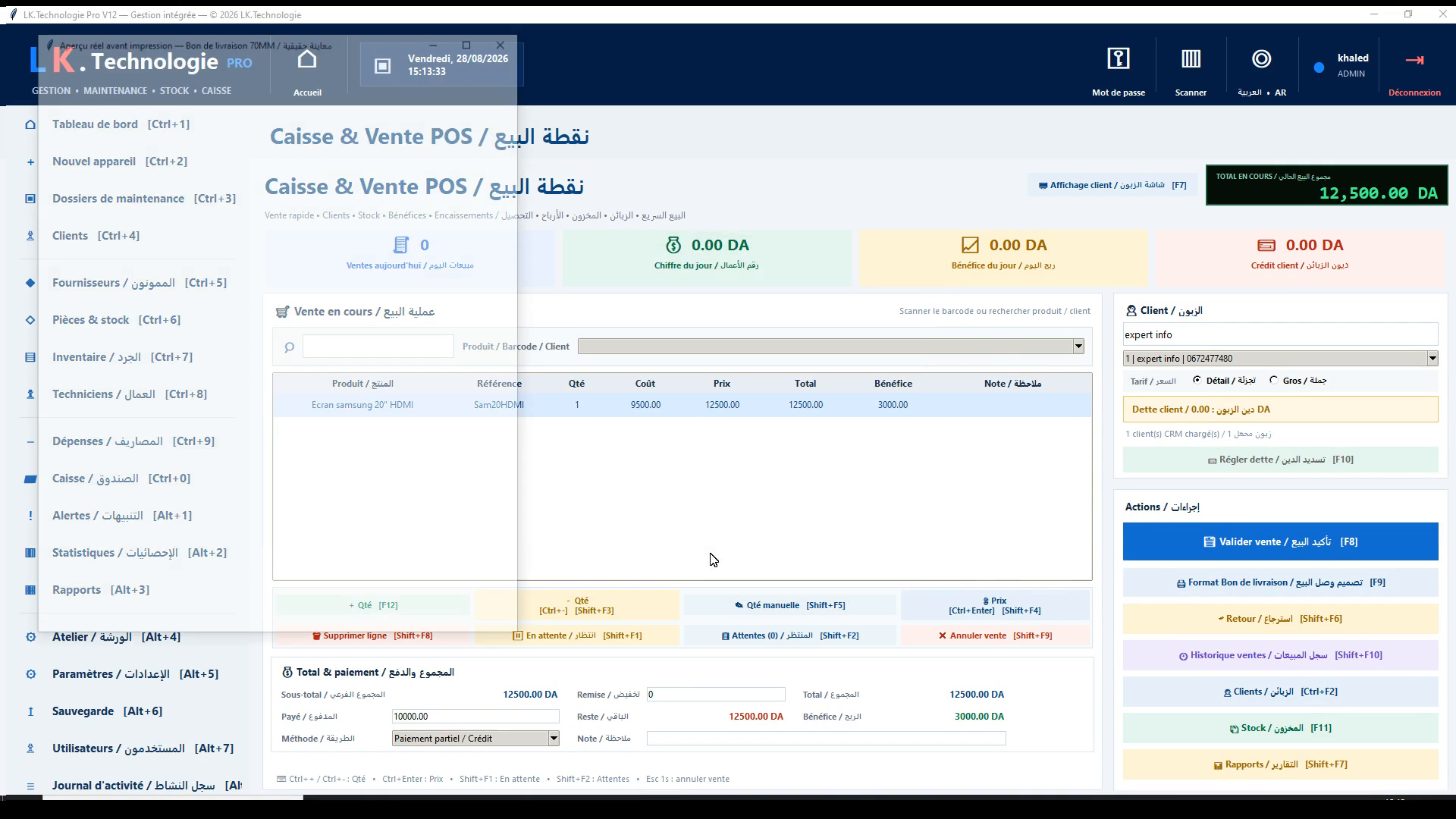Screen dimensions: 1456x819
Task: Click the Payé amount input field
Action: click(x=475, y=717)
